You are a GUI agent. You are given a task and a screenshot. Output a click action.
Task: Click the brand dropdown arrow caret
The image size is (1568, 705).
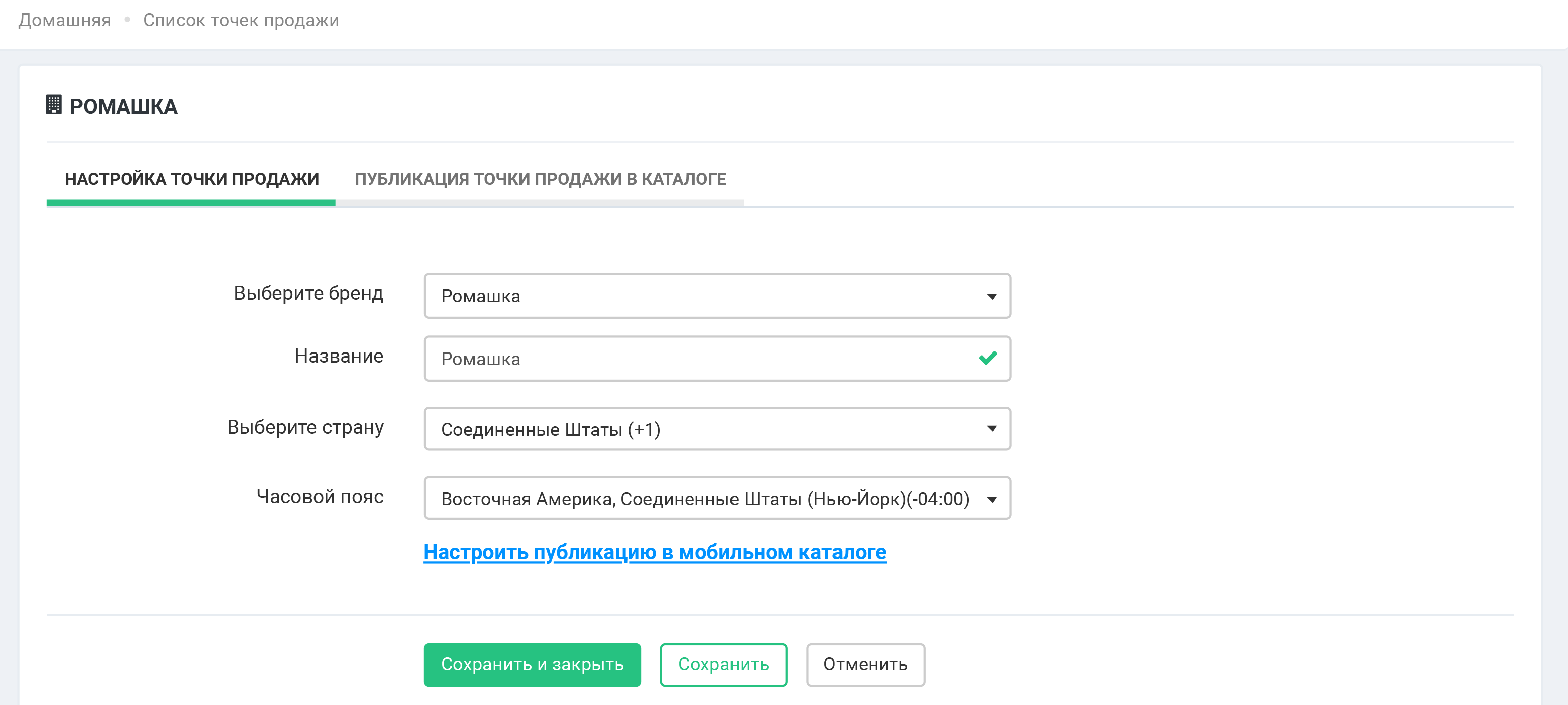point(992,297)
